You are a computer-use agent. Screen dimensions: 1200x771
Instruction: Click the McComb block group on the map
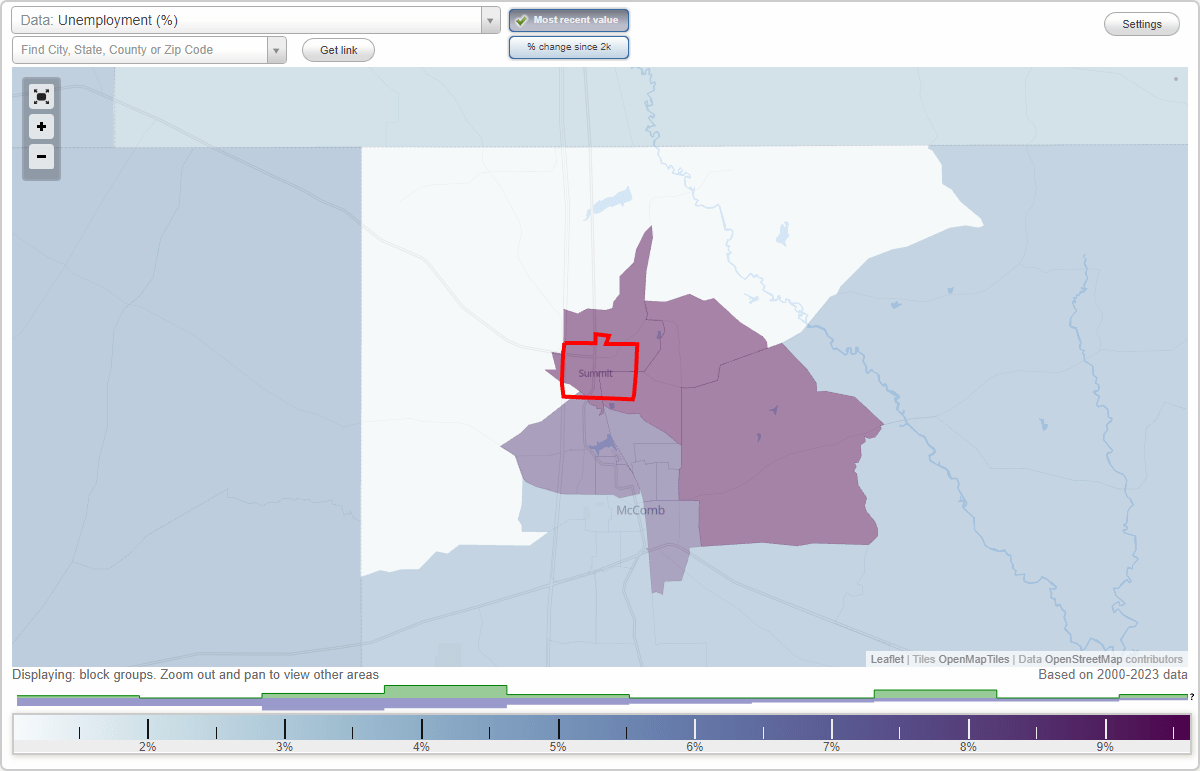(640, 510)
